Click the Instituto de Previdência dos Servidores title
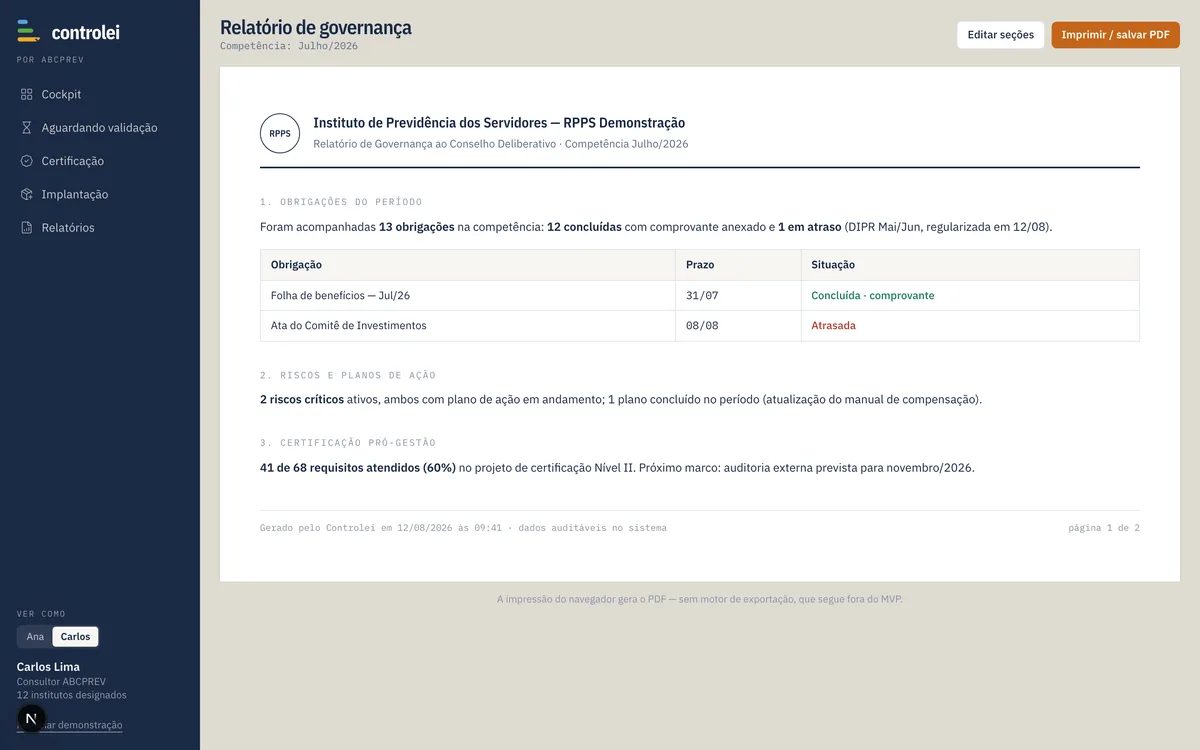1200x750 pixels. coord(499,123)
